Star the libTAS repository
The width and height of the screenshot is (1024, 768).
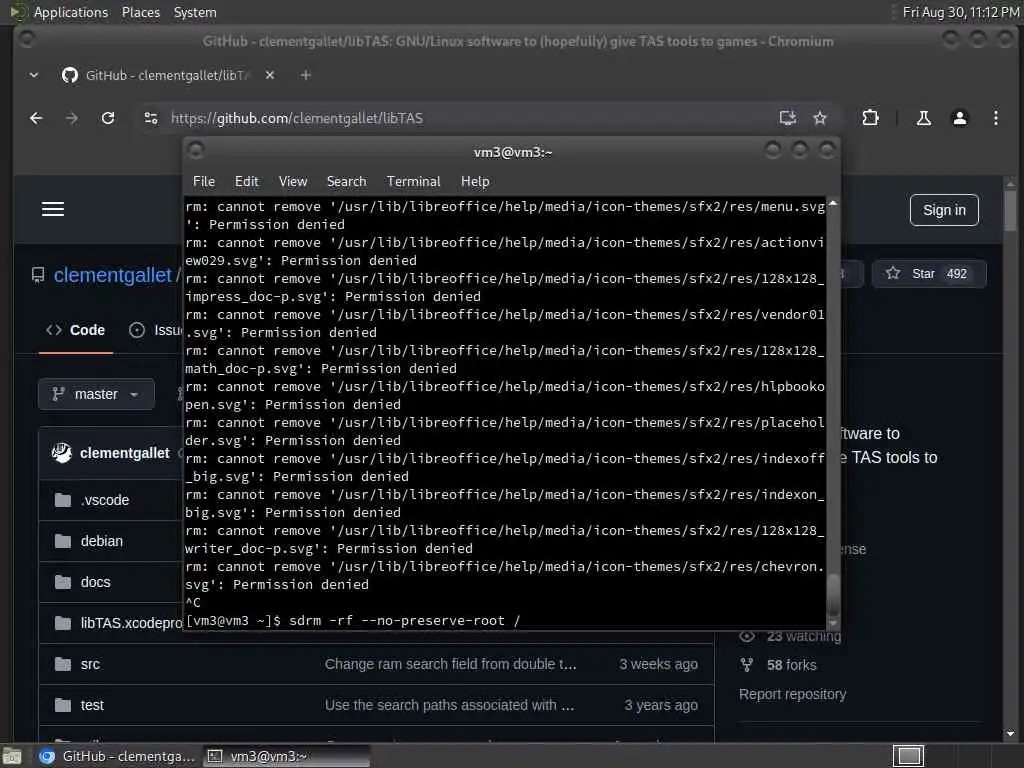[x=929, y=274]
